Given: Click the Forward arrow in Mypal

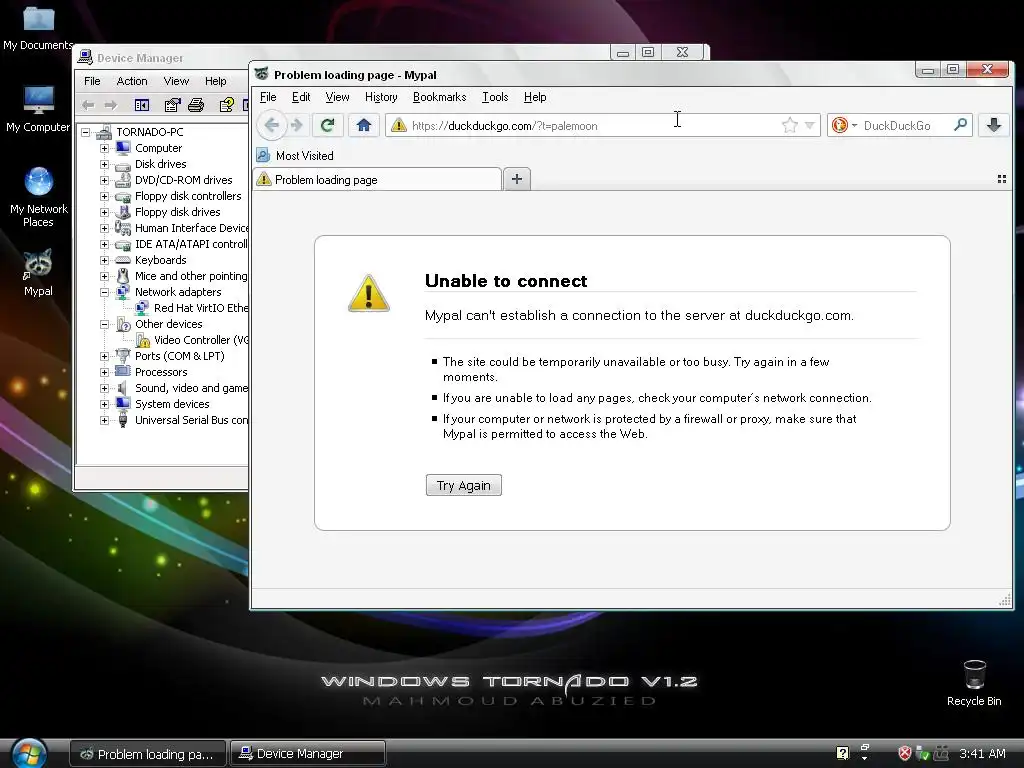Looking at the screenshot, I should pos(297,125).
